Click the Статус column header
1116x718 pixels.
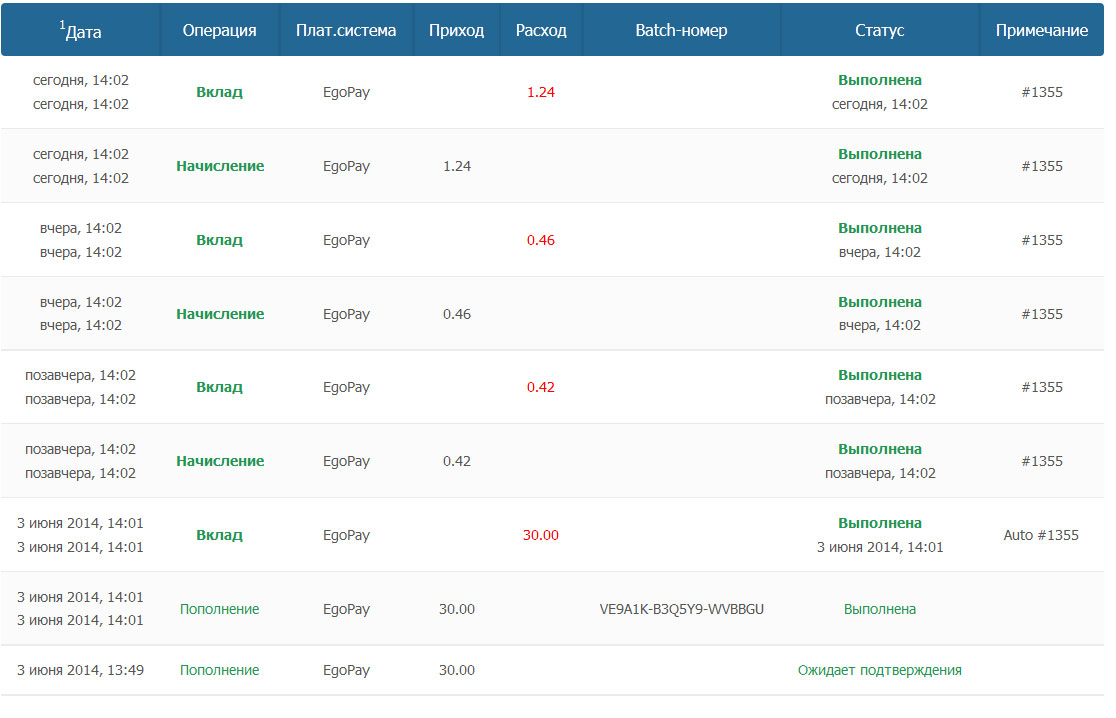click(879, 30)
